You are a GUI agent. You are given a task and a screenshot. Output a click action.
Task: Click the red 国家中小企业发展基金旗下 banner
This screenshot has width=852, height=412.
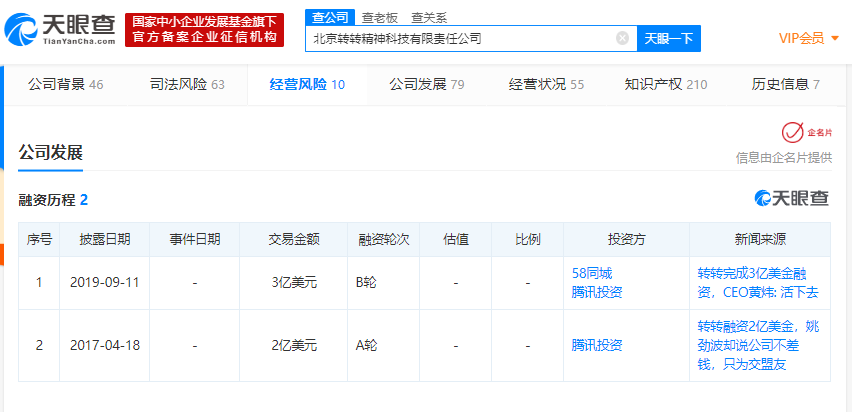[204, 30]
